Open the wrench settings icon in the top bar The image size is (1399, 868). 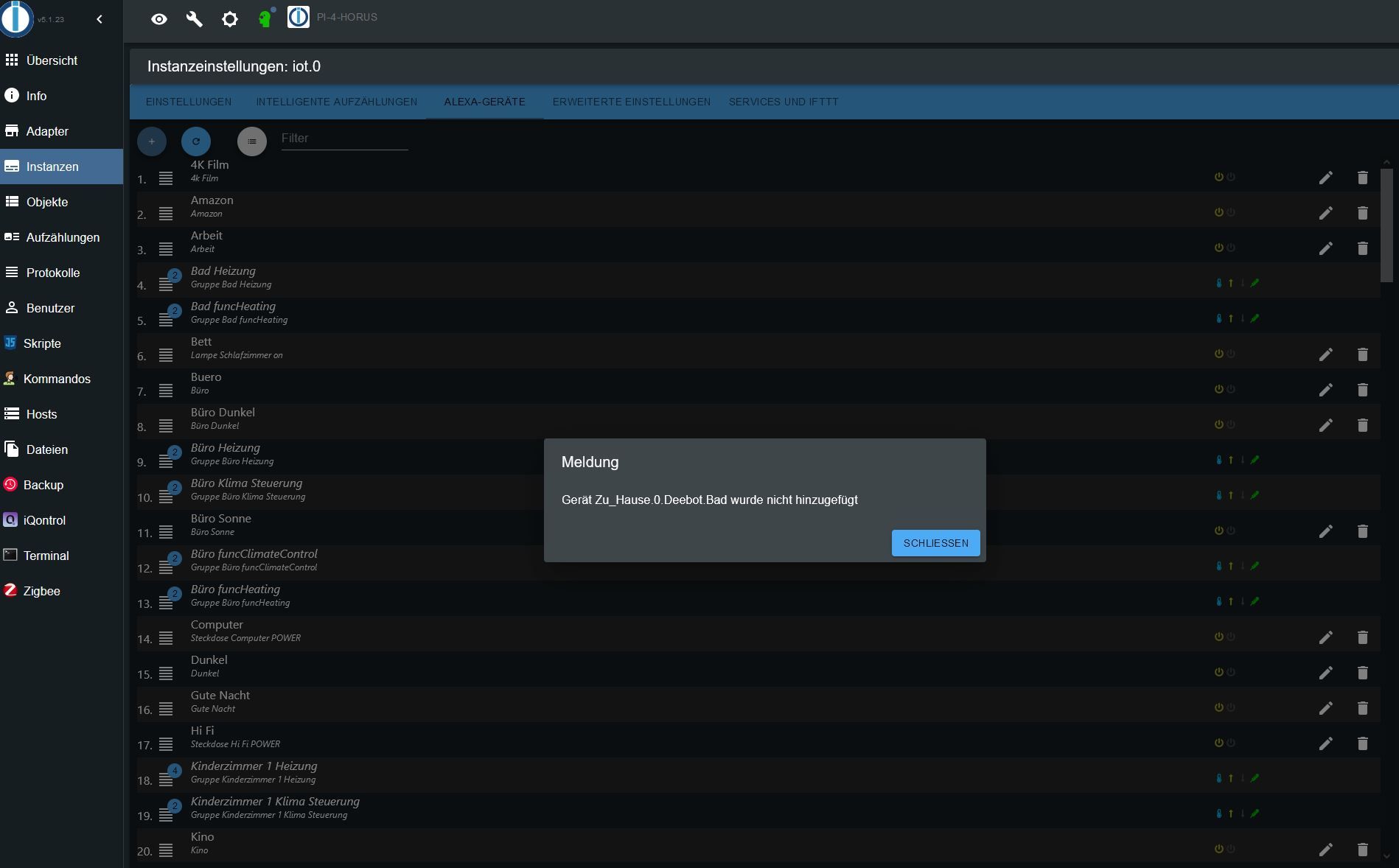tap(195, 19)
